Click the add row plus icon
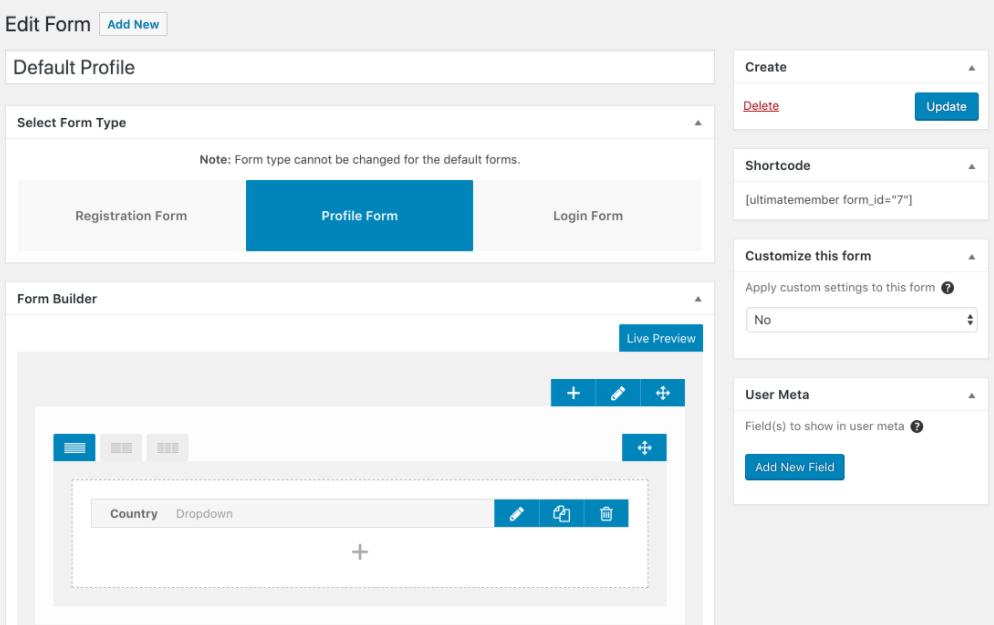Screen dimensions: 994x625 pyautogui.click(x=573, y=393)
